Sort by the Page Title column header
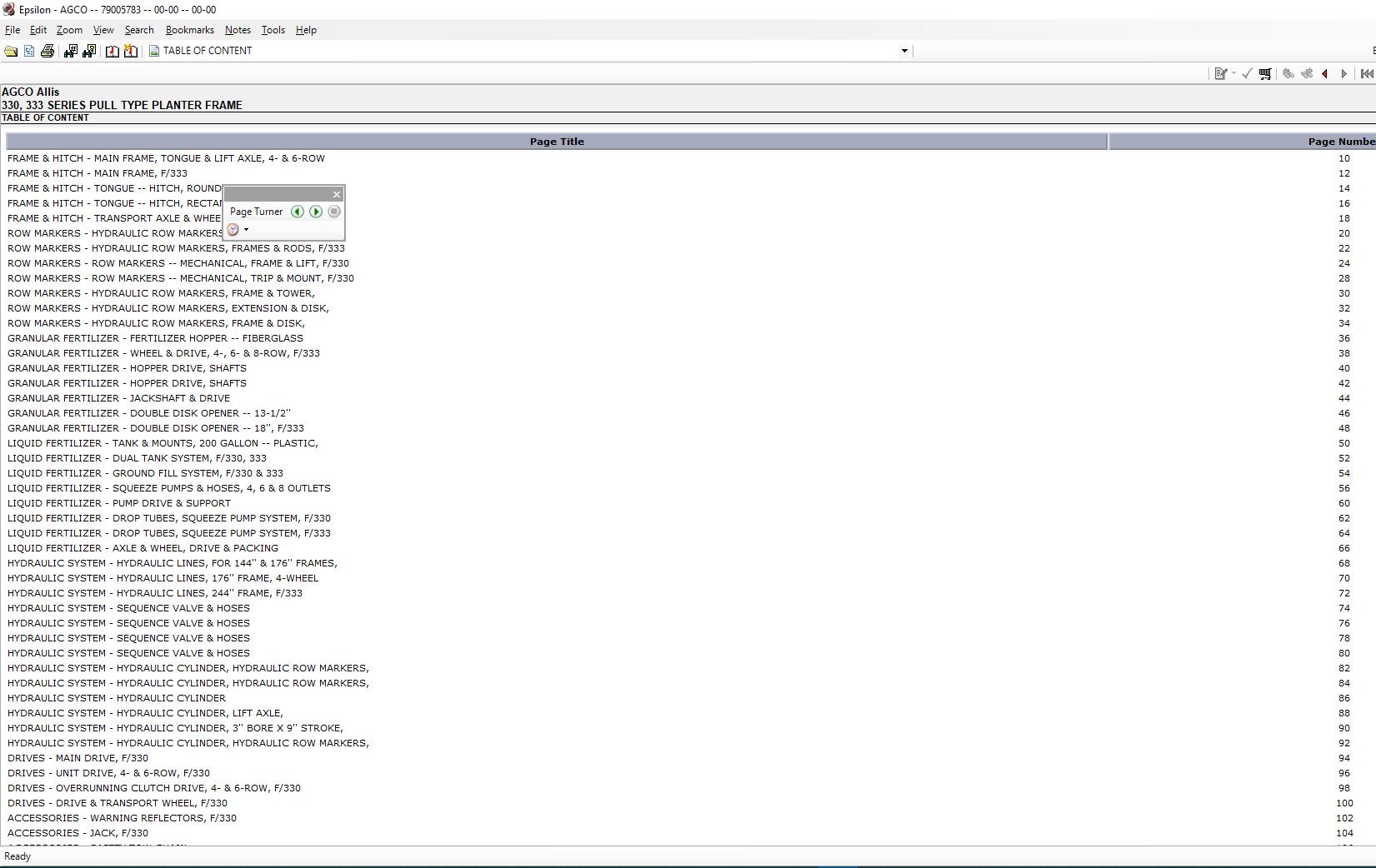Viewport: 1376px width, 868px height. tap(557, 142)
